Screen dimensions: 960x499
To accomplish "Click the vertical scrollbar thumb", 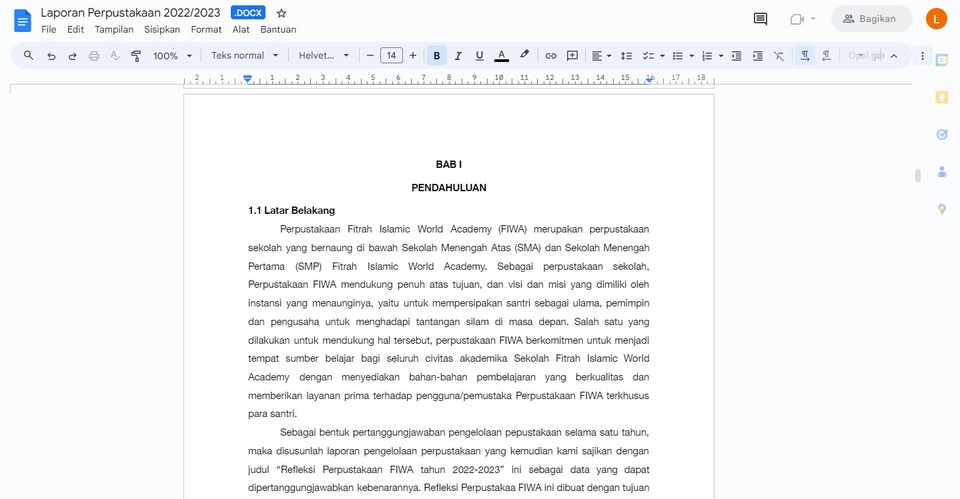I will pos(918,176).
